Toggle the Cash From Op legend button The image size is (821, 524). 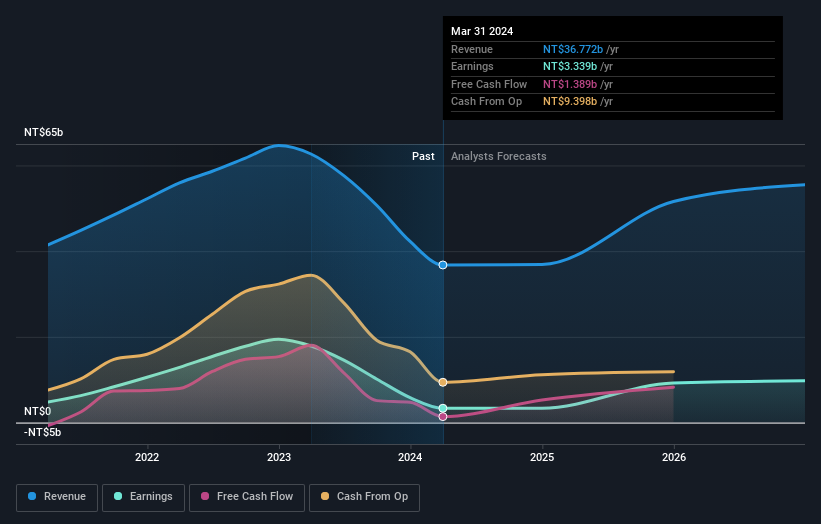point(364,497)
